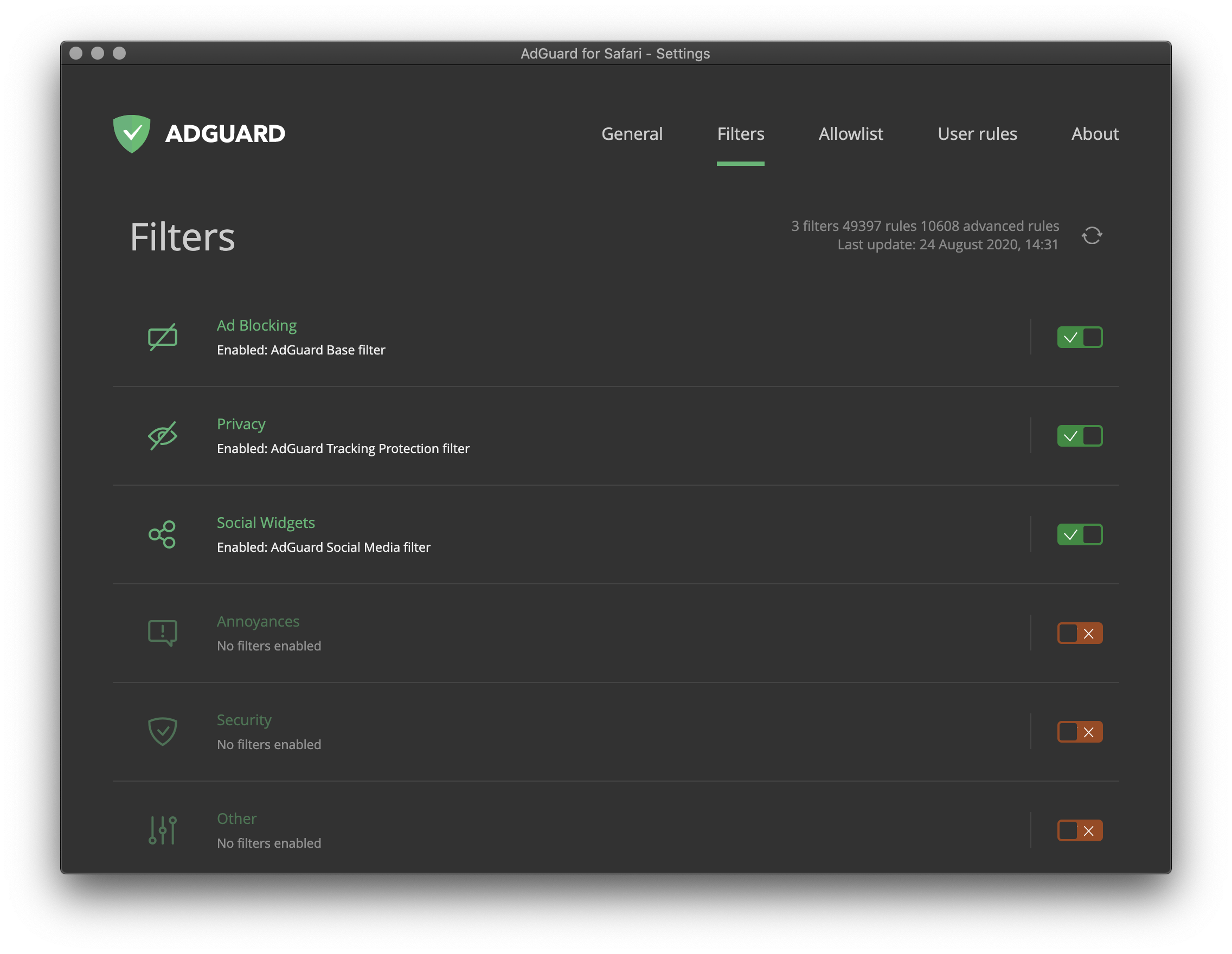
Task: Open the Annoyances category
Action: click(258, 621)
